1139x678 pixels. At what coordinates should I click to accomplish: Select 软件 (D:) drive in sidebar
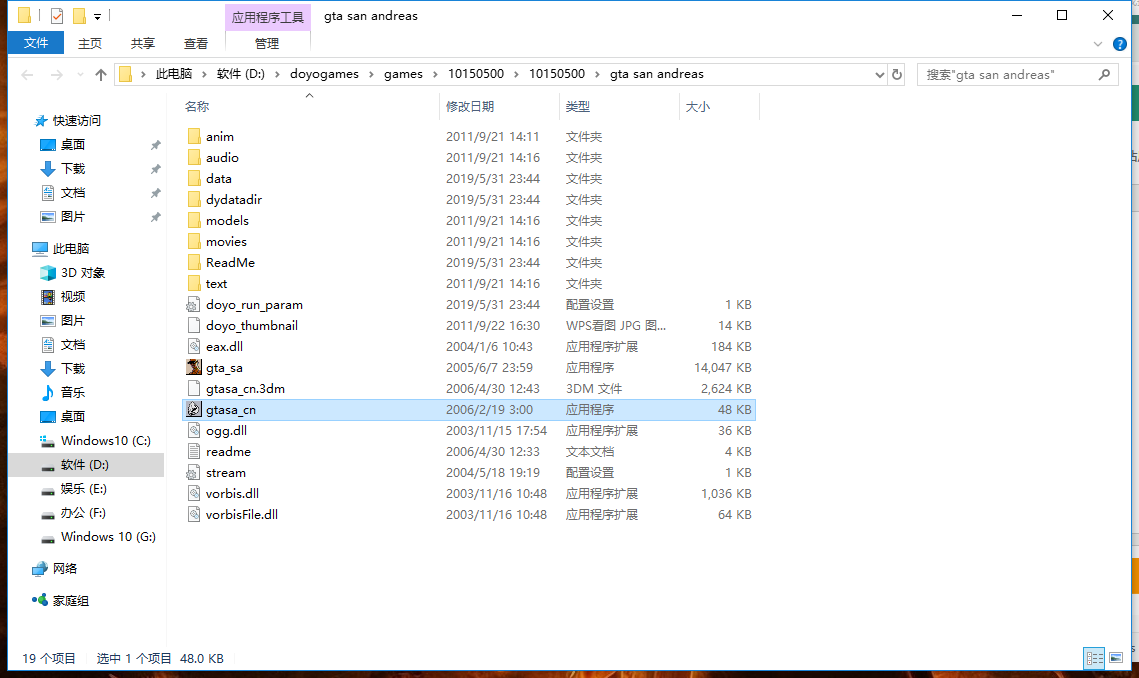86,464
